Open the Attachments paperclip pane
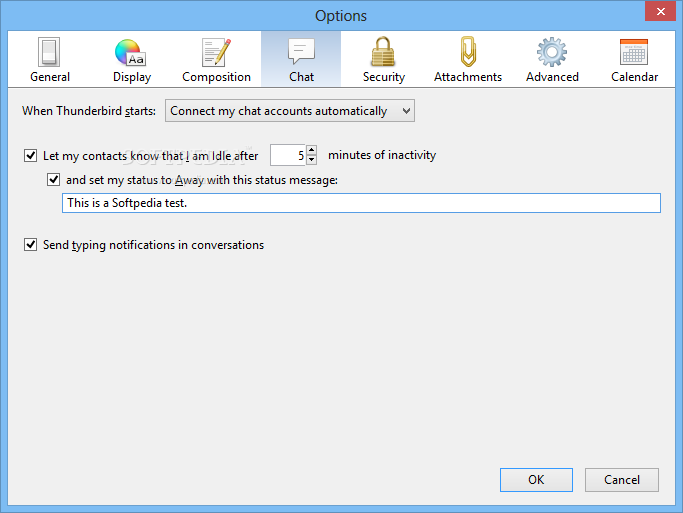 coord(467,60)
